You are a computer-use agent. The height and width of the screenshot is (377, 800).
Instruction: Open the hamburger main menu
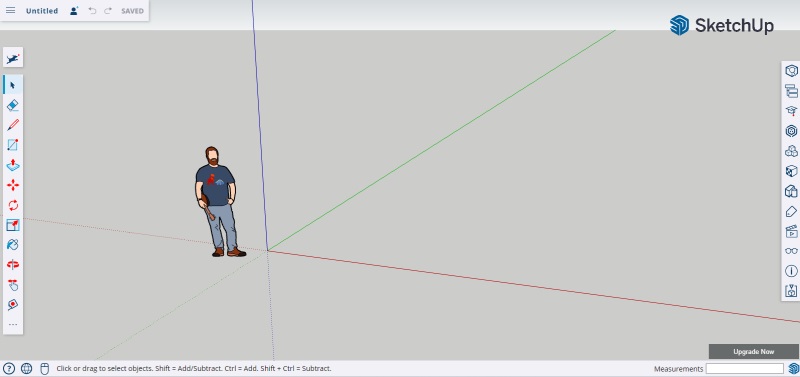[10, 11]
